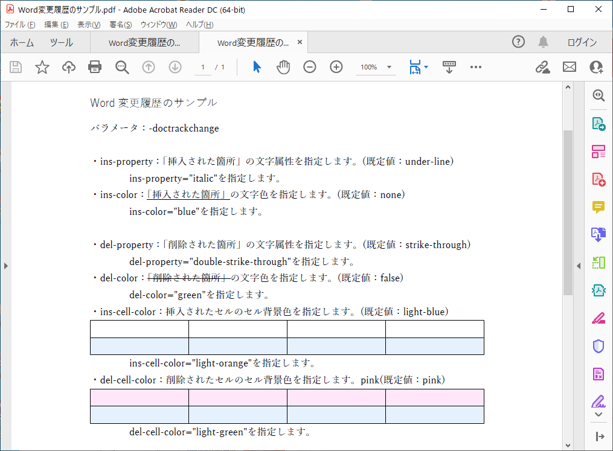This screenshot has height=451, width=613.
Task: Open Organize Pages pink layout tool
Action: 599,151
